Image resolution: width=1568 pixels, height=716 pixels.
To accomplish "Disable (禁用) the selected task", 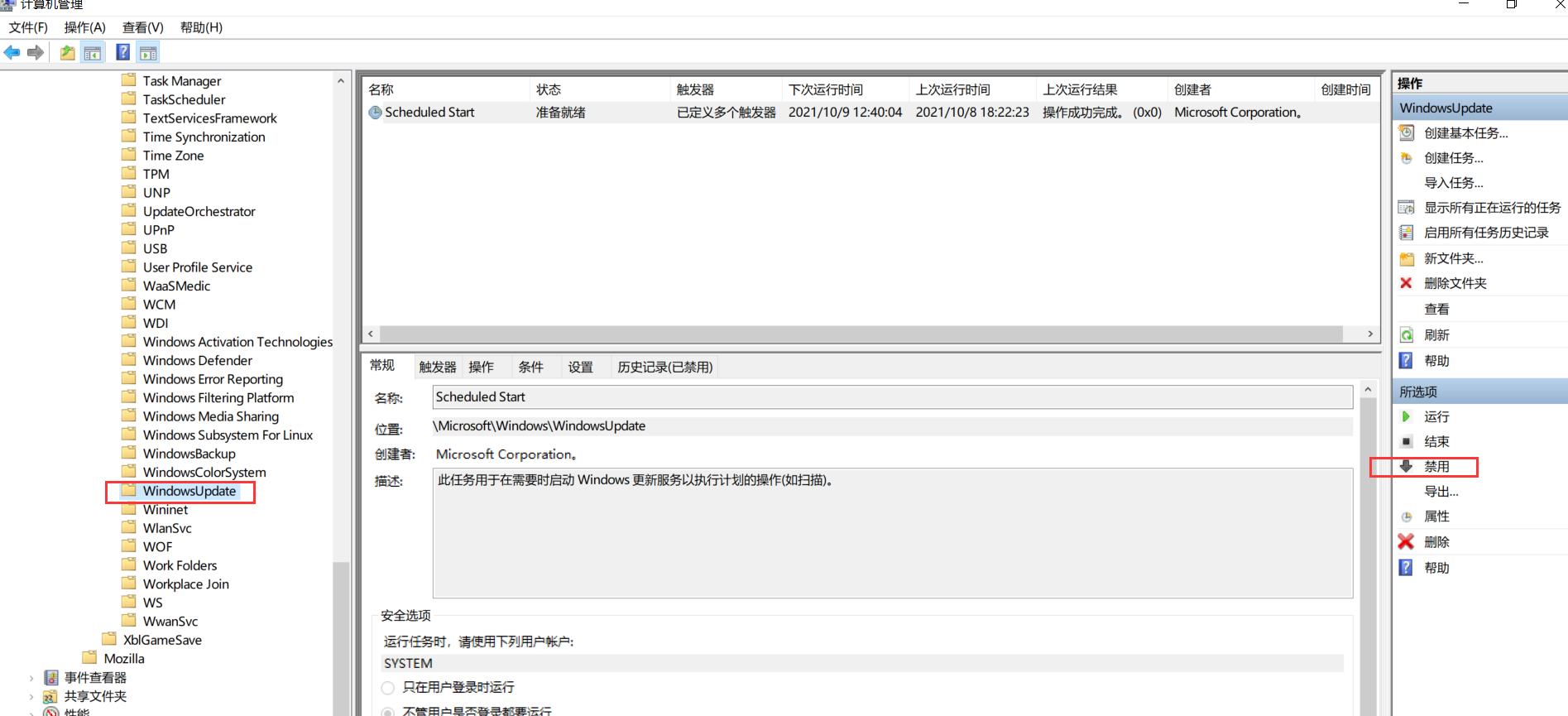I will click(x=1436, y=467).
